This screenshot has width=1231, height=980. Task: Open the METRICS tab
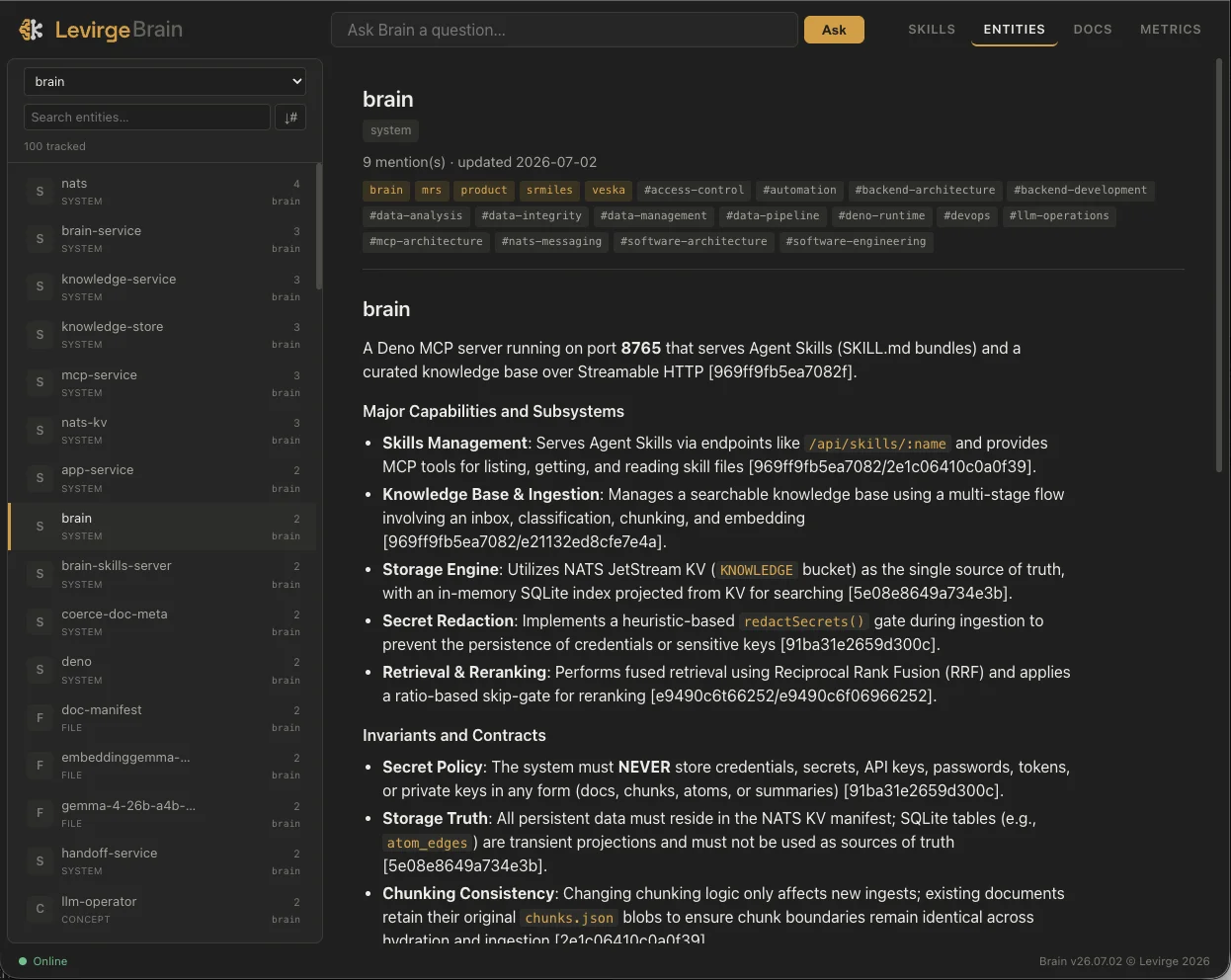[1171, 30]
